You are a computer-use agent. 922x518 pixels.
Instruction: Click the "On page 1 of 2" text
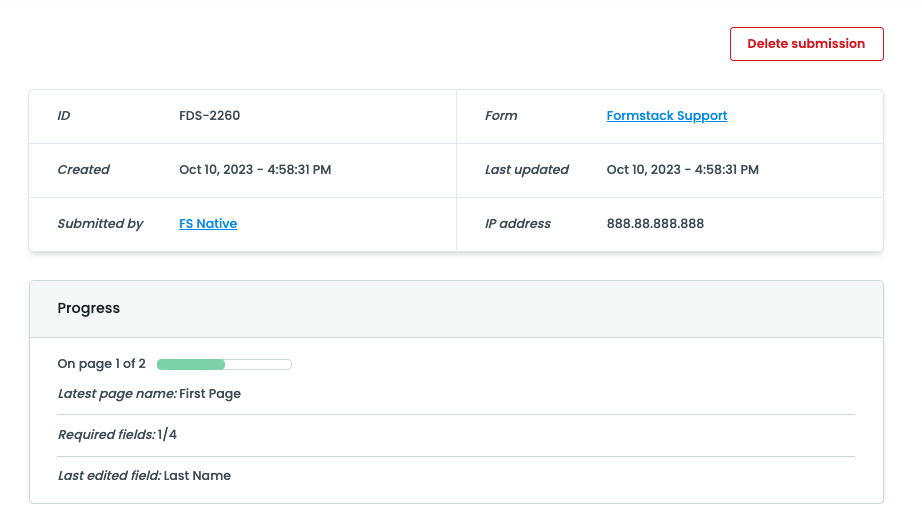(x=102, y=364)
